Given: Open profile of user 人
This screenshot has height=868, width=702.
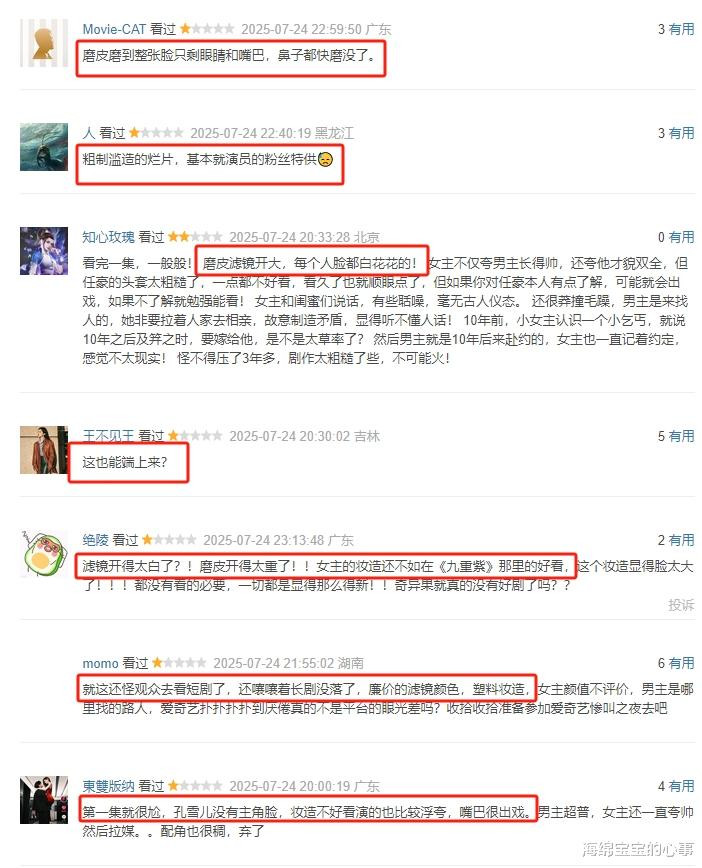Looking at the screenshot, I should tap(89, 133).
